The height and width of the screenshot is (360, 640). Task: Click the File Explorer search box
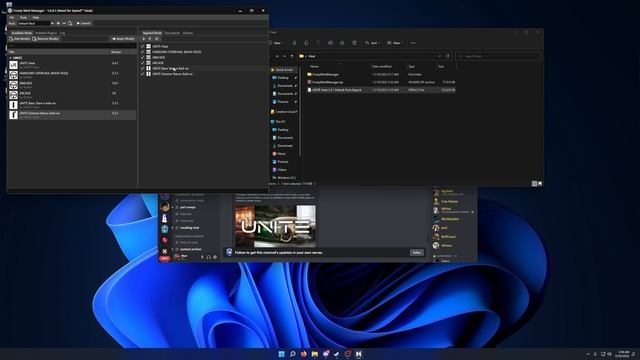point(498,56)
